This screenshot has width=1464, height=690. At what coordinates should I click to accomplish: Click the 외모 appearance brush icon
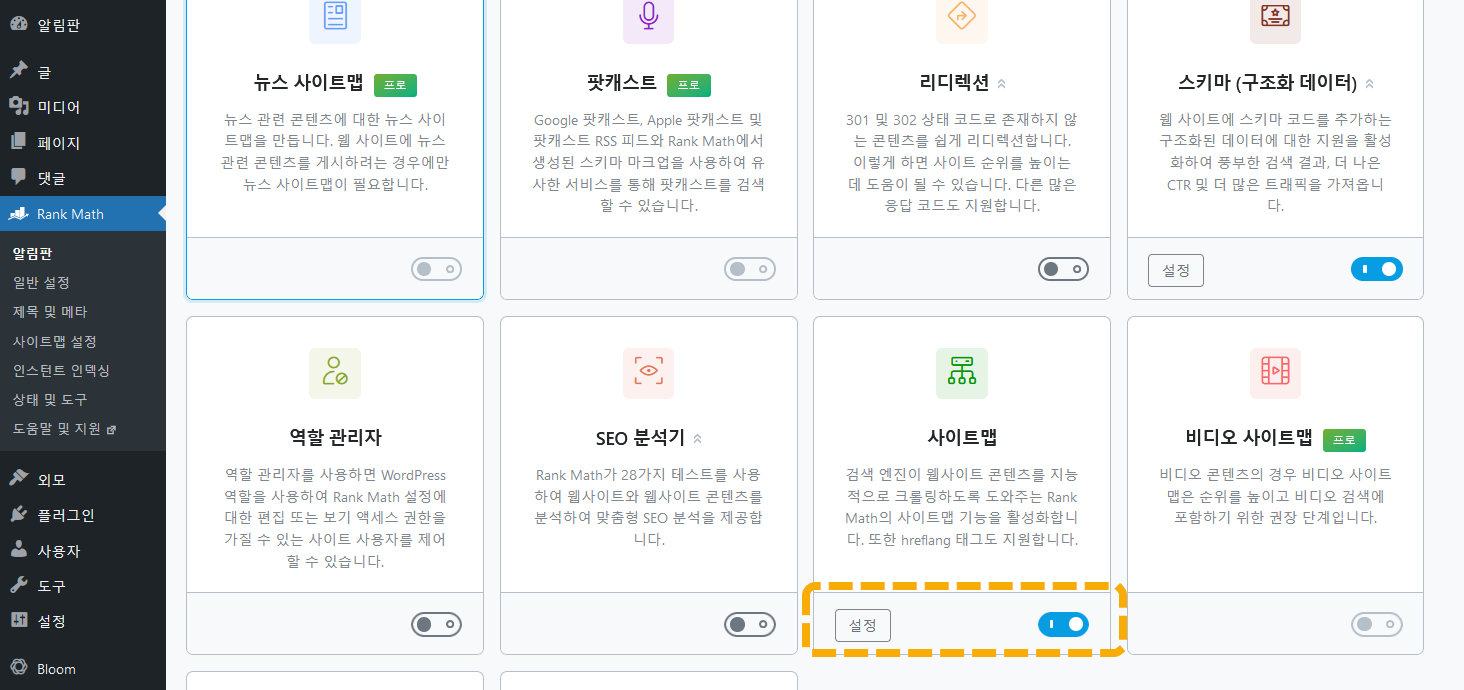(18, 479)
